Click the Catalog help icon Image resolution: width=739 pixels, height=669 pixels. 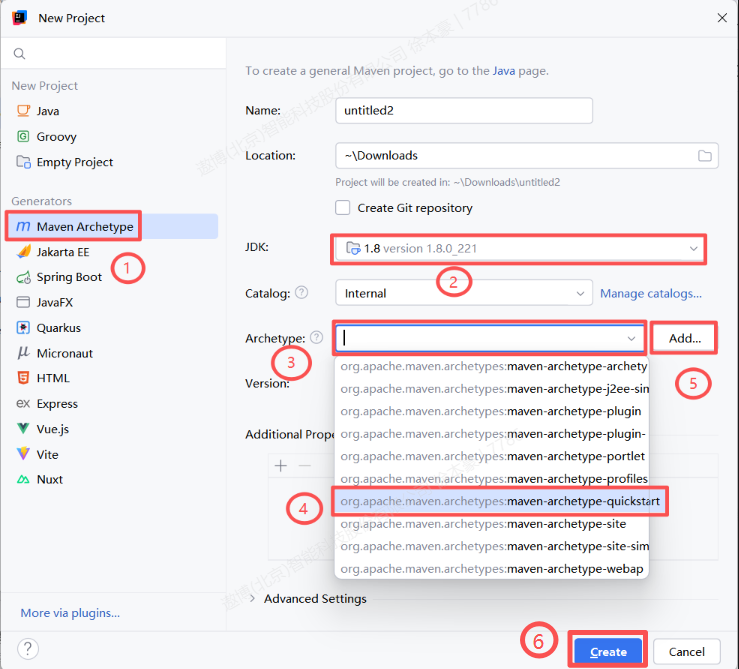coord(302,293)
